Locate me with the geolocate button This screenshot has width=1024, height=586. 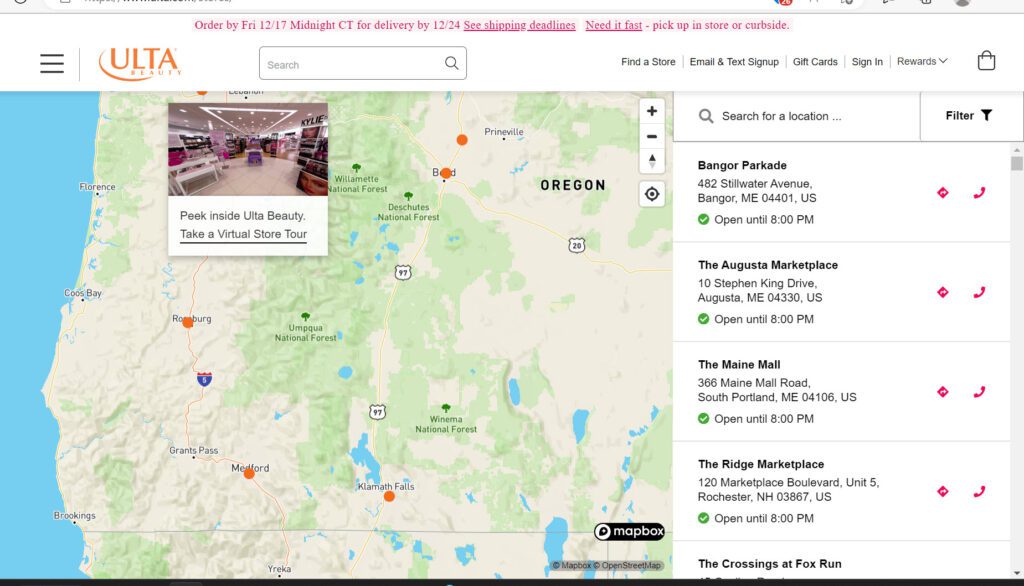tap(652, 194)
